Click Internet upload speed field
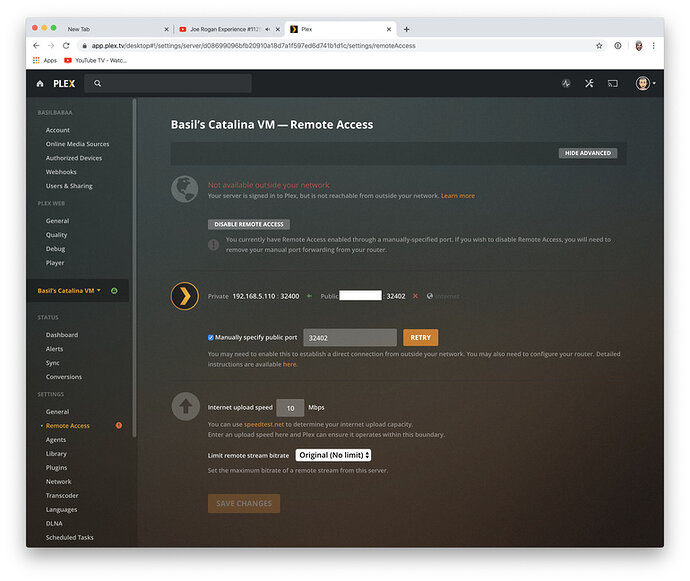690x581 pixels. [290, 408]
